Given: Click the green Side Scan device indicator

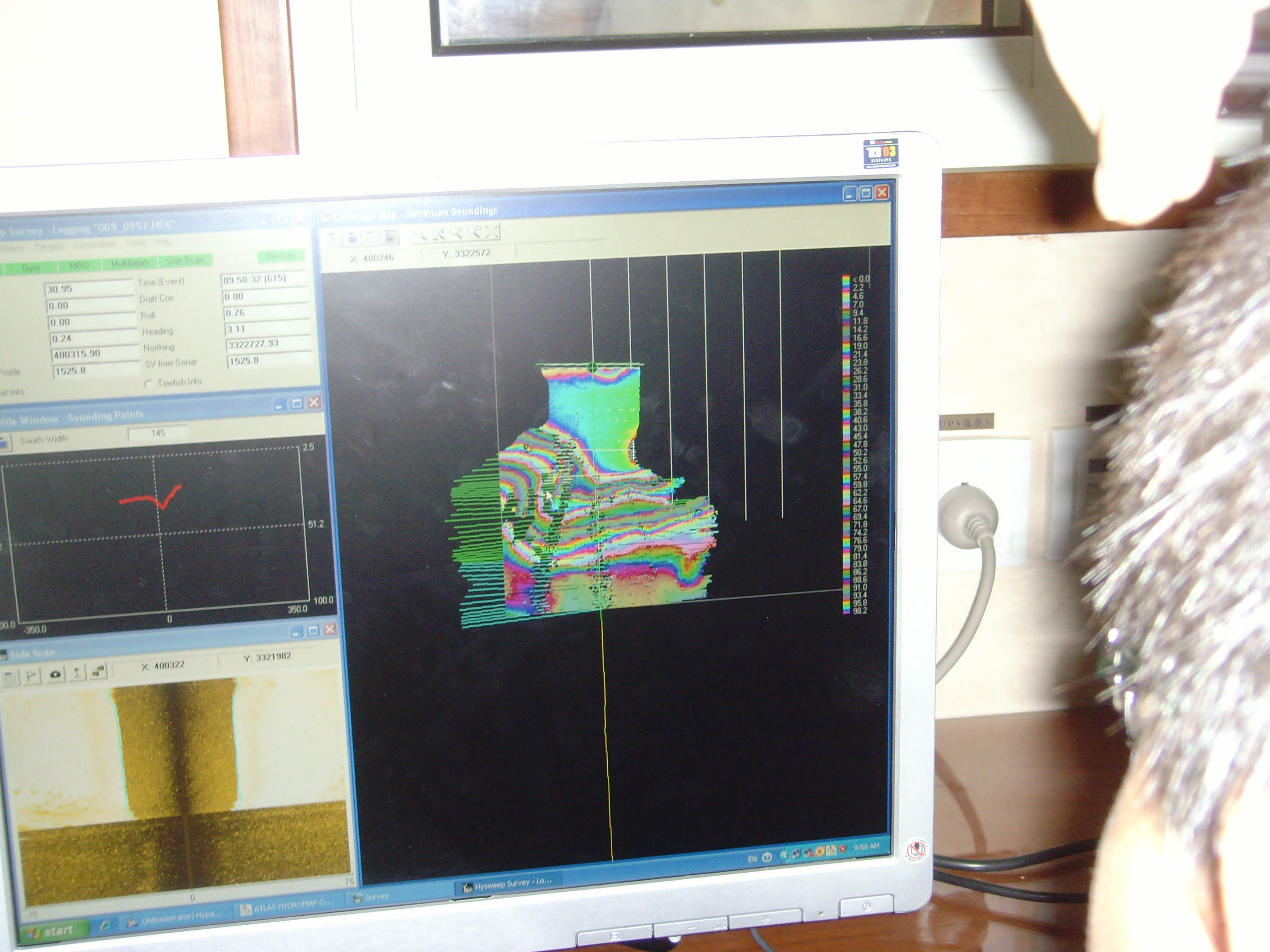Looking at the screenshot, I should [x=185, y=261].
